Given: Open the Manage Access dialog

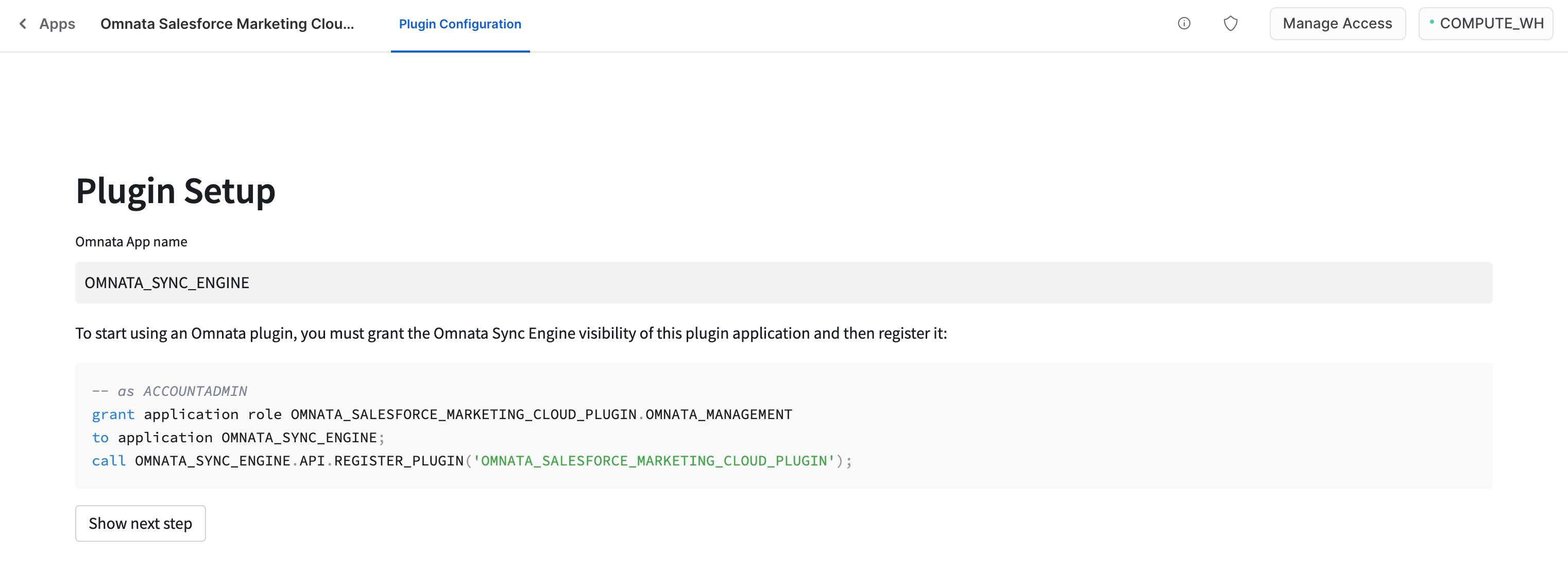Looking at the screenshot, I should pos(1337,24).
